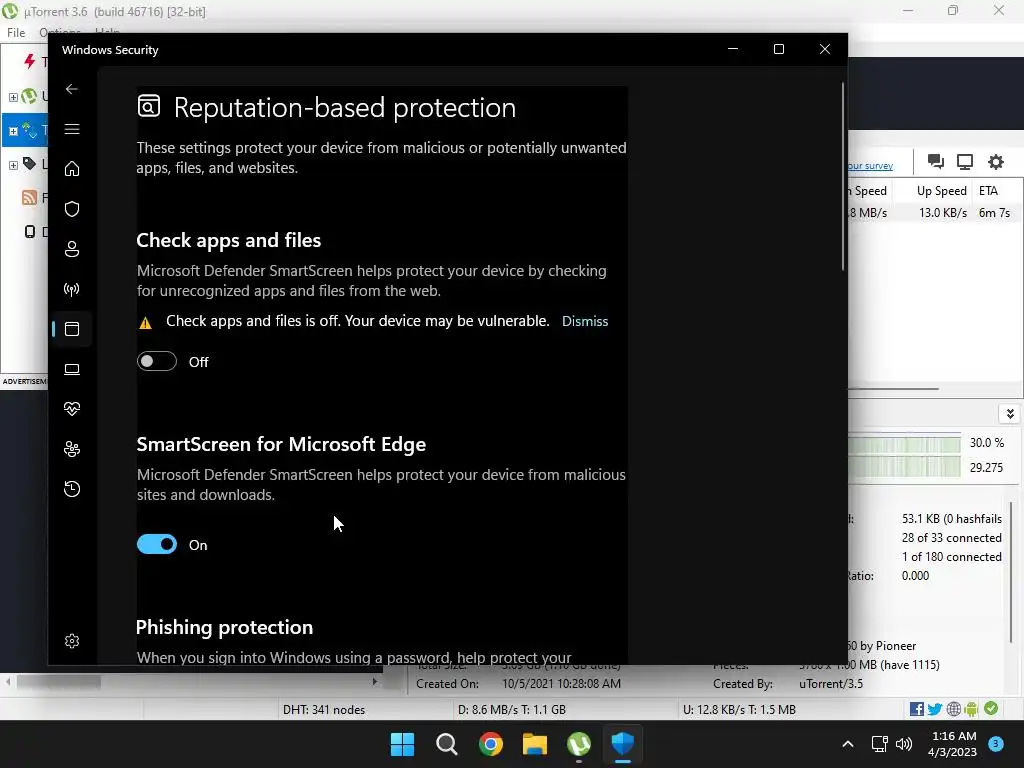Open uTorrent chat bubbles toolbar icon
This screenshot has width=1024, height=768.
pos(936,161)
